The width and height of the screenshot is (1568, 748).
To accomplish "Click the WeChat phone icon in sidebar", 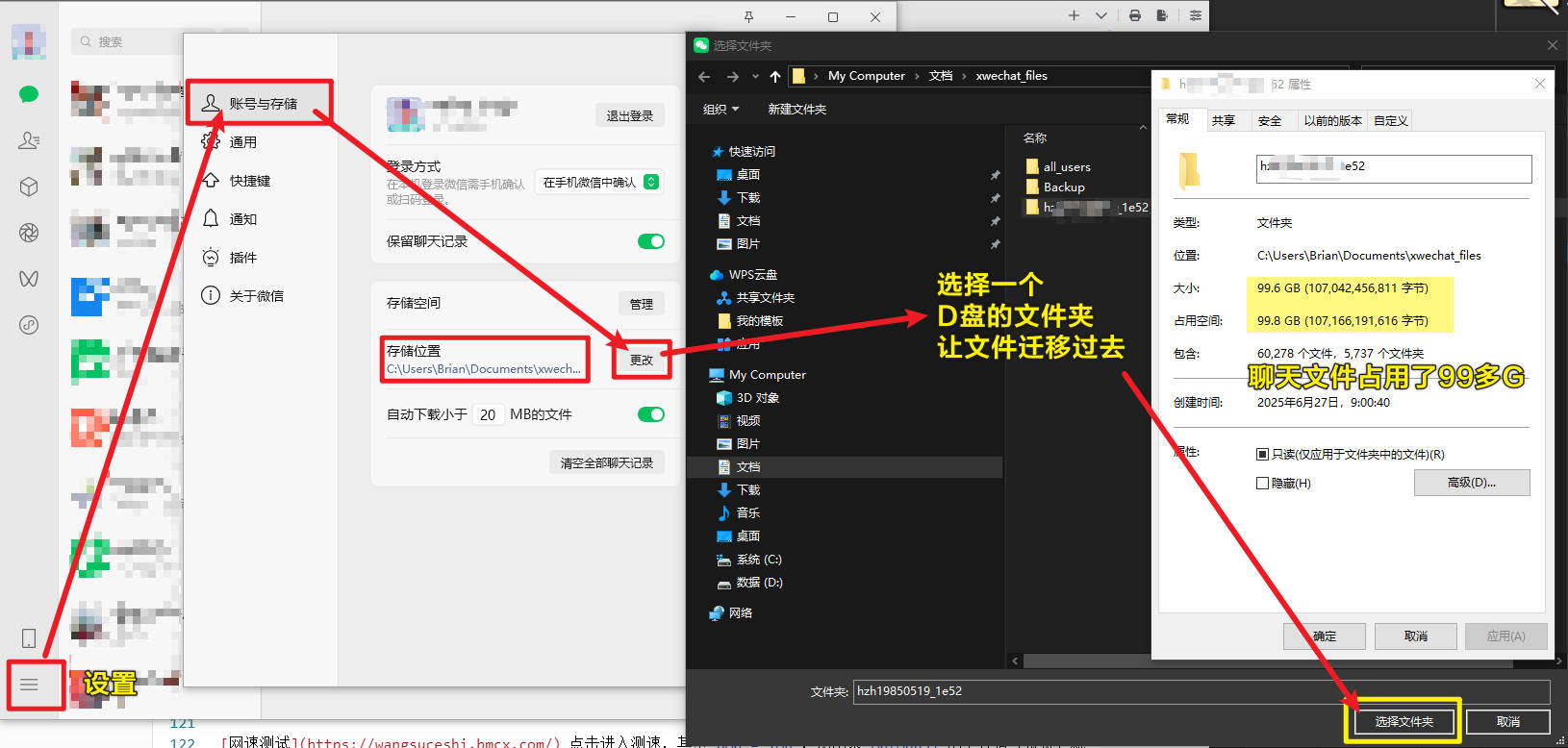I will tap(29, 638).
